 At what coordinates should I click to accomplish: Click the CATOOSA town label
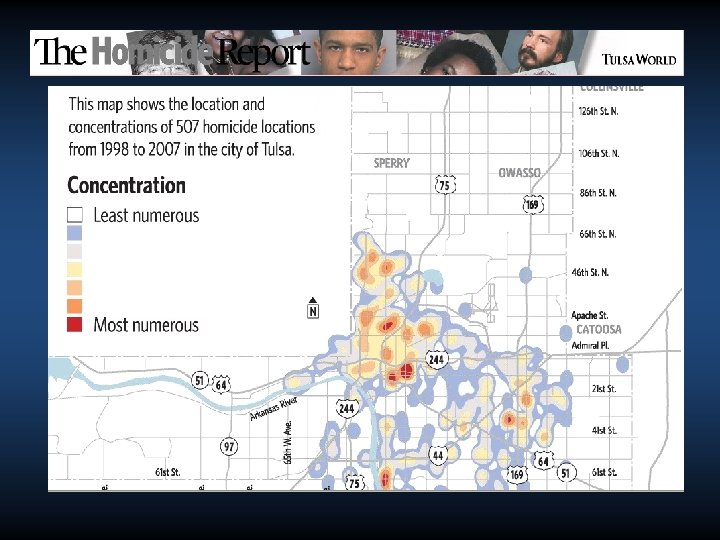pyautogui.click(x=599, y=329)
